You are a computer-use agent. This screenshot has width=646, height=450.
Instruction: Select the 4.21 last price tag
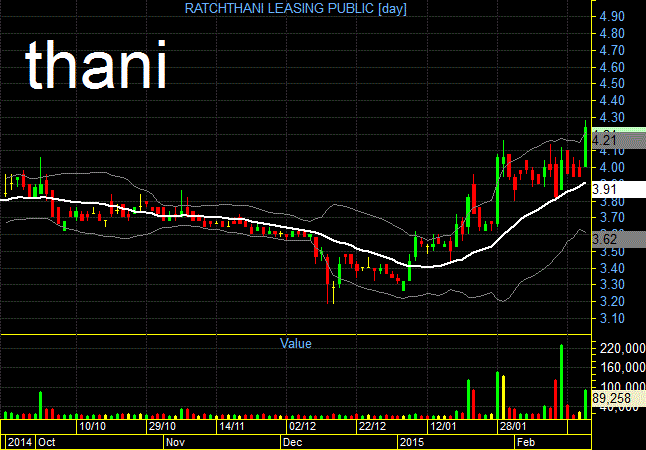tap(619, 141)
